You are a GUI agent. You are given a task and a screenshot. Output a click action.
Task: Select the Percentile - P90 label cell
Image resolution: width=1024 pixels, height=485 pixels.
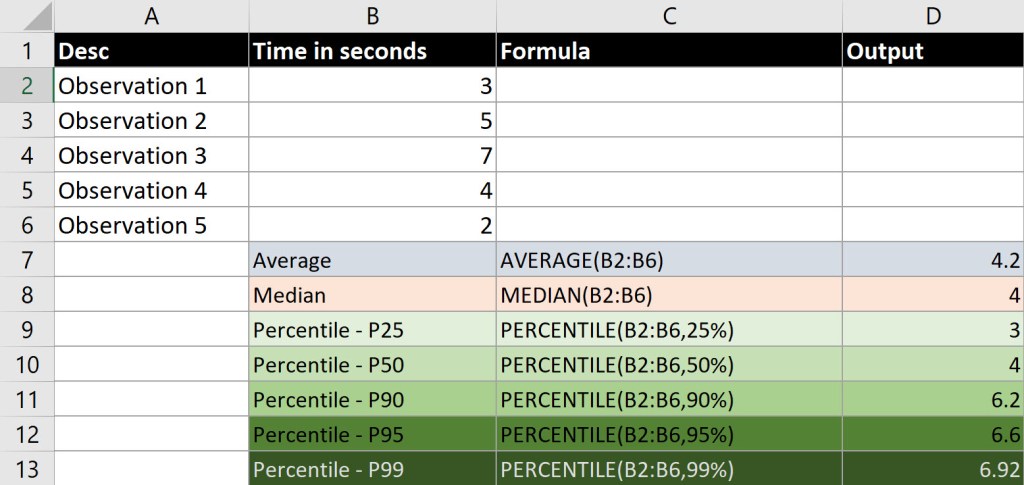(372, 400)
